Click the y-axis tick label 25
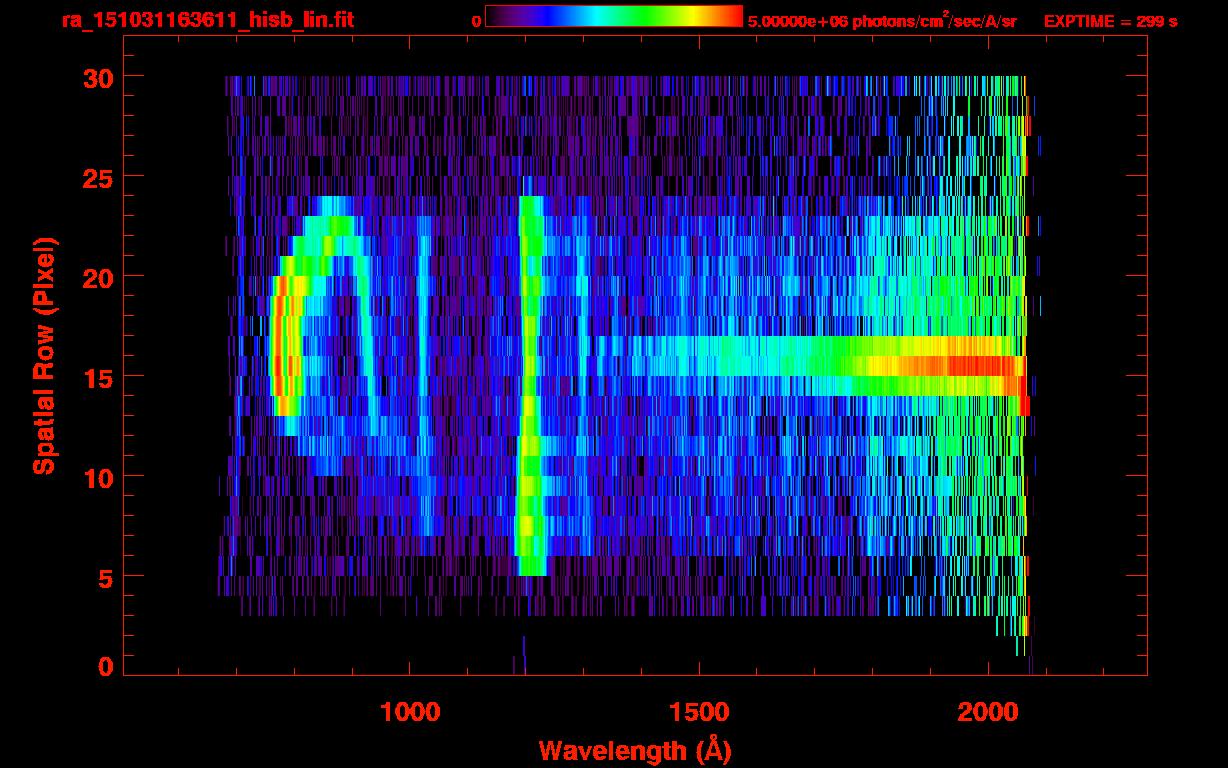The height and width of the screenshot is (768, 1228). 97,177
